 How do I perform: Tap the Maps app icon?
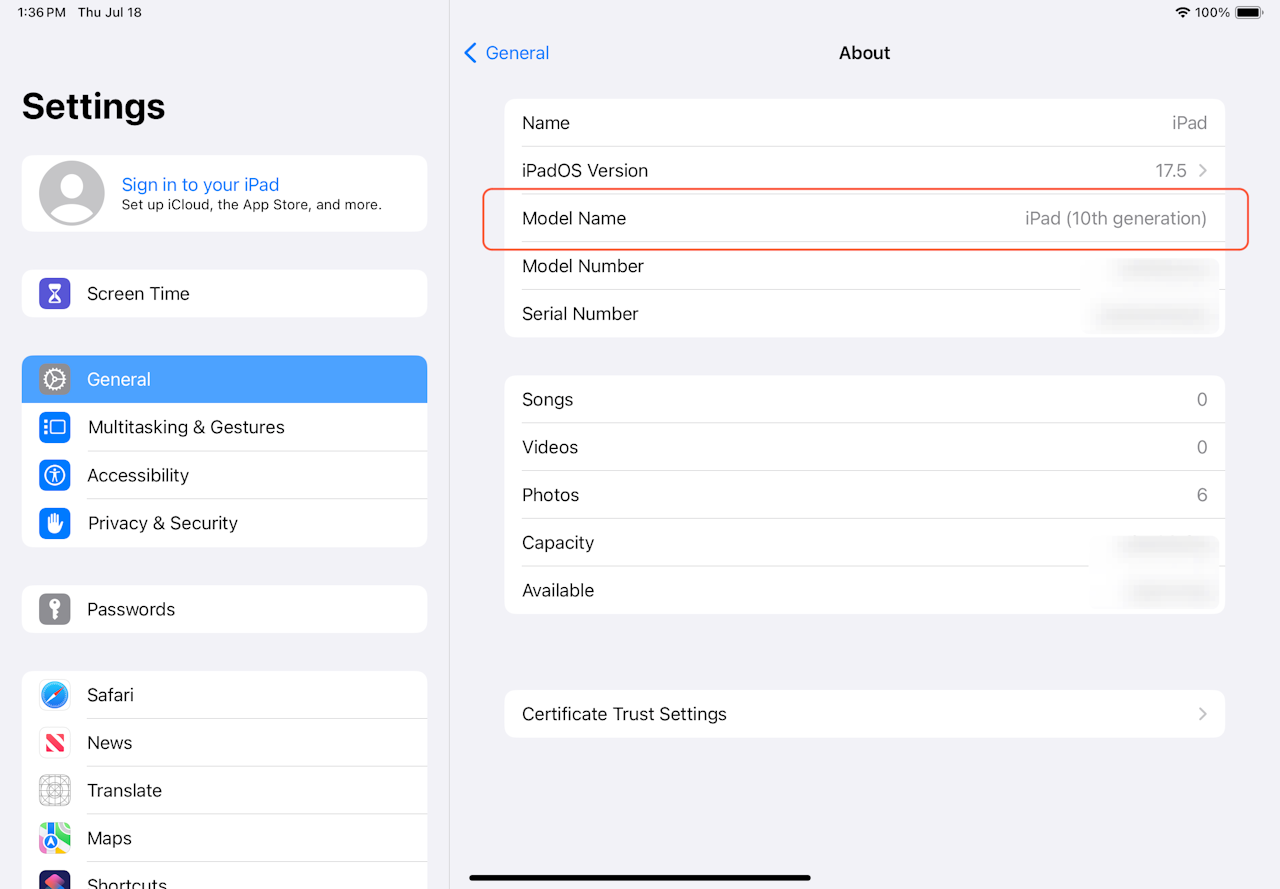(x=55, y=838)
